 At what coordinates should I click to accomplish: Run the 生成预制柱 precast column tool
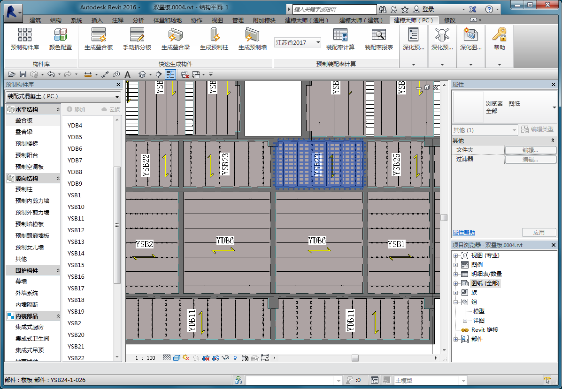(214, 39)
